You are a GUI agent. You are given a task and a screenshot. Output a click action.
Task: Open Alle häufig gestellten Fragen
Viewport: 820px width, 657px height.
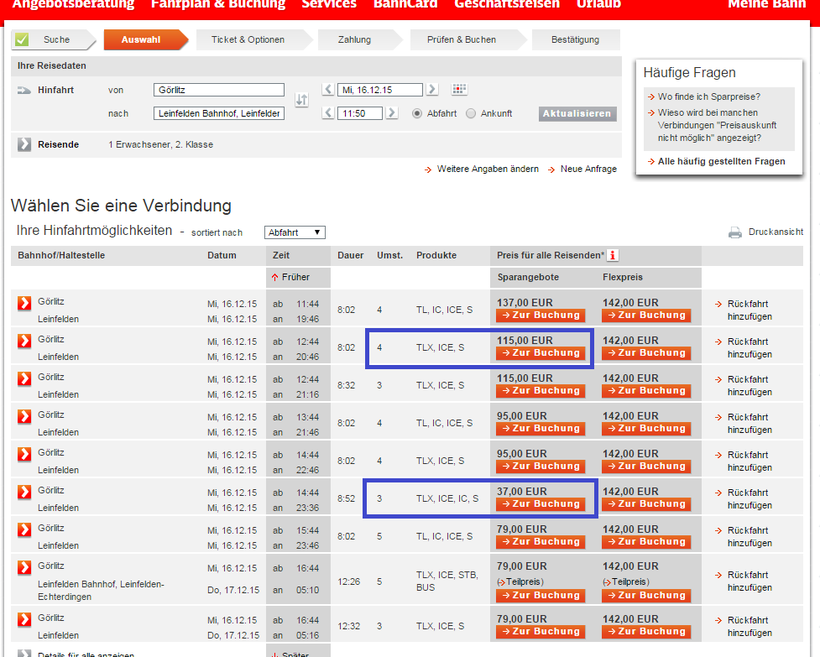[721, 161]
